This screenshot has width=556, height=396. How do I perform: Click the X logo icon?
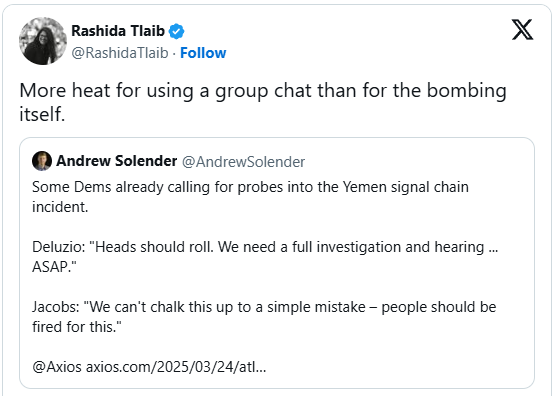click(x=522, y=29)
